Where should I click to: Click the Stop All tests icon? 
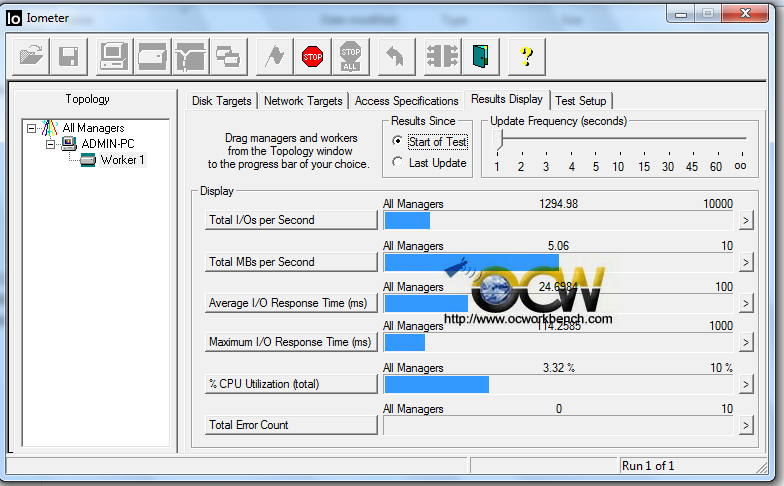[350, 56]
